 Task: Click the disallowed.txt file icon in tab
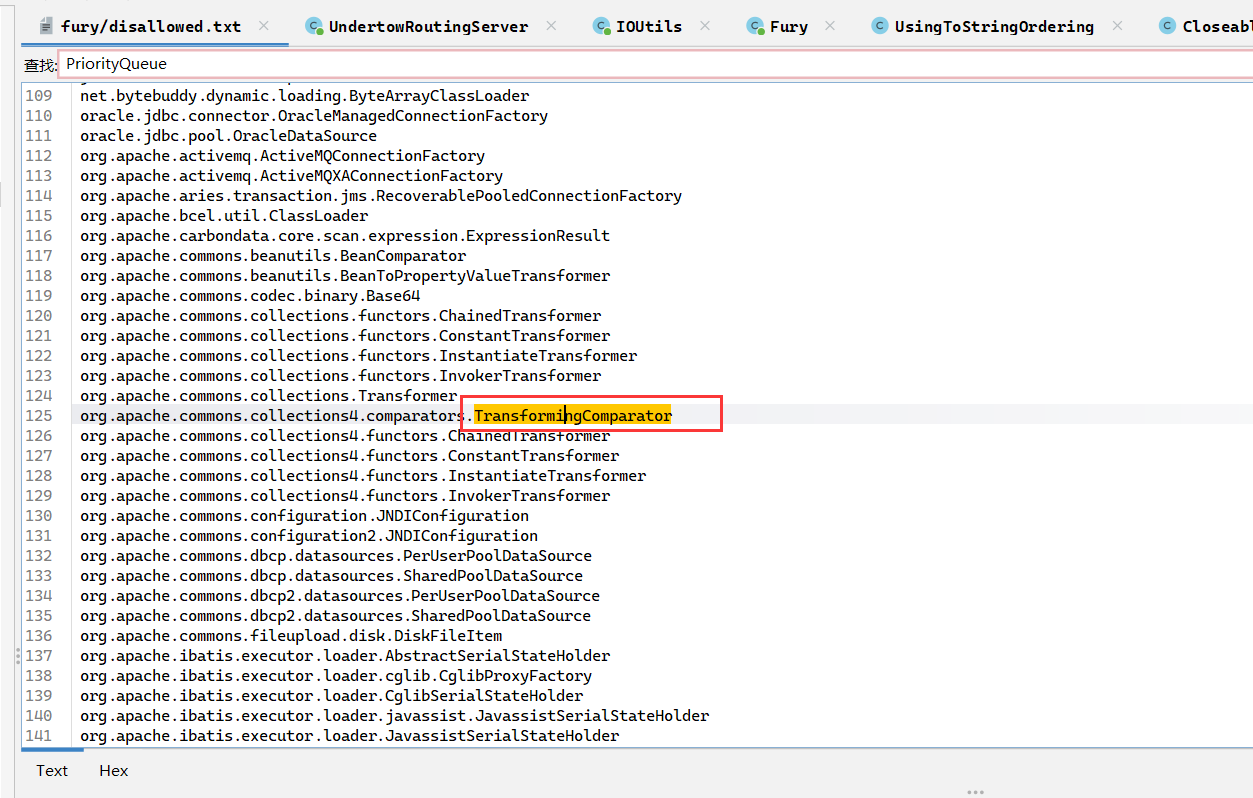(x=45, y=27)
